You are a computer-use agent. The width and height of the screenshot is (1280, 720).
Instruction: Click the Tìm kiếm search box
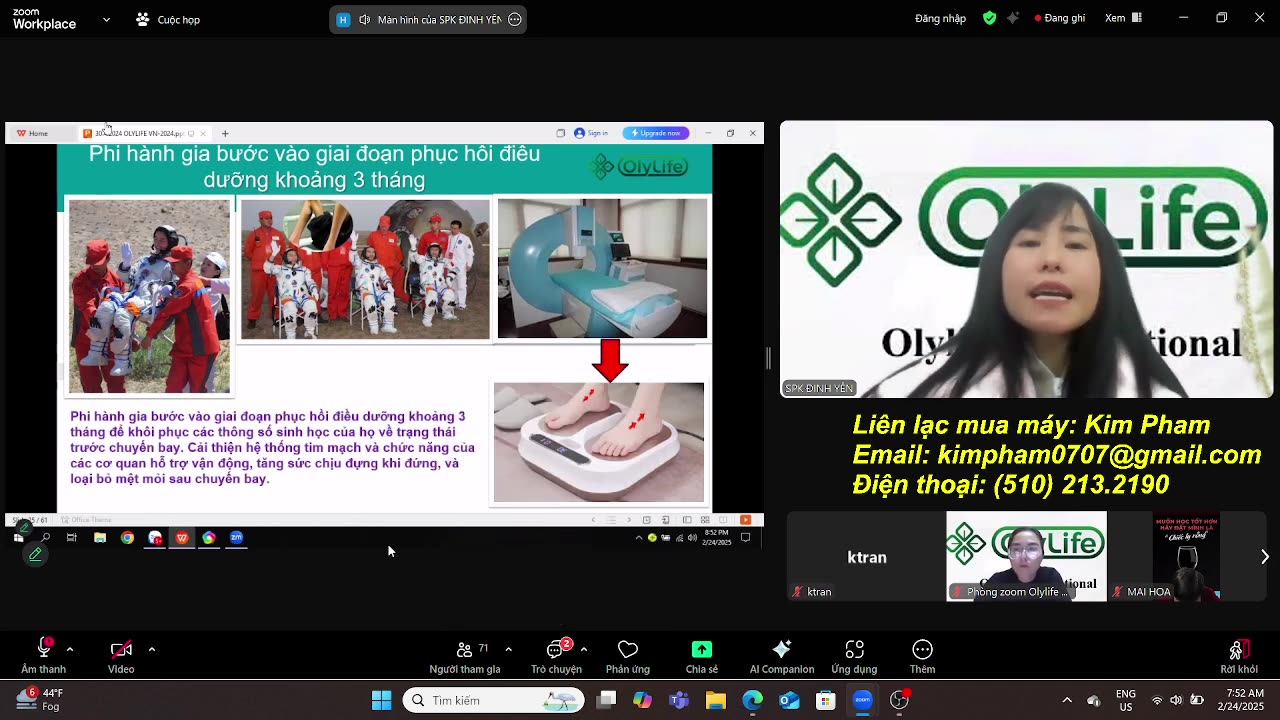click(494, 700)
